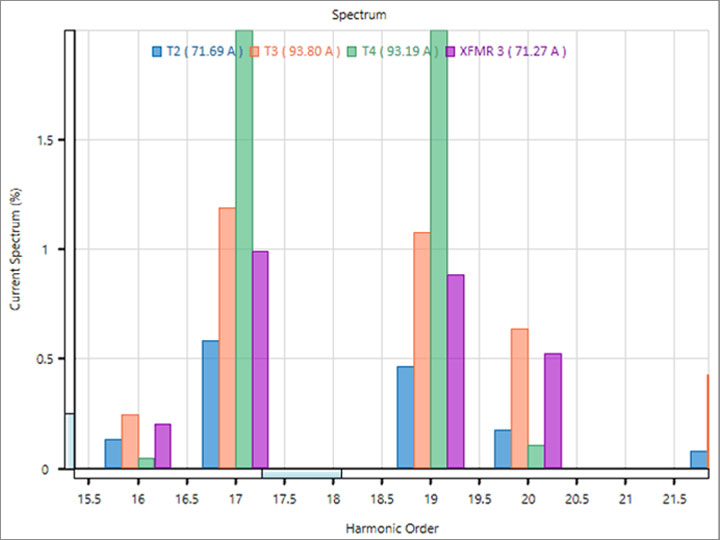Select the purple XFMR 3 bar at harmonic 17

click(x=260, y=360)
